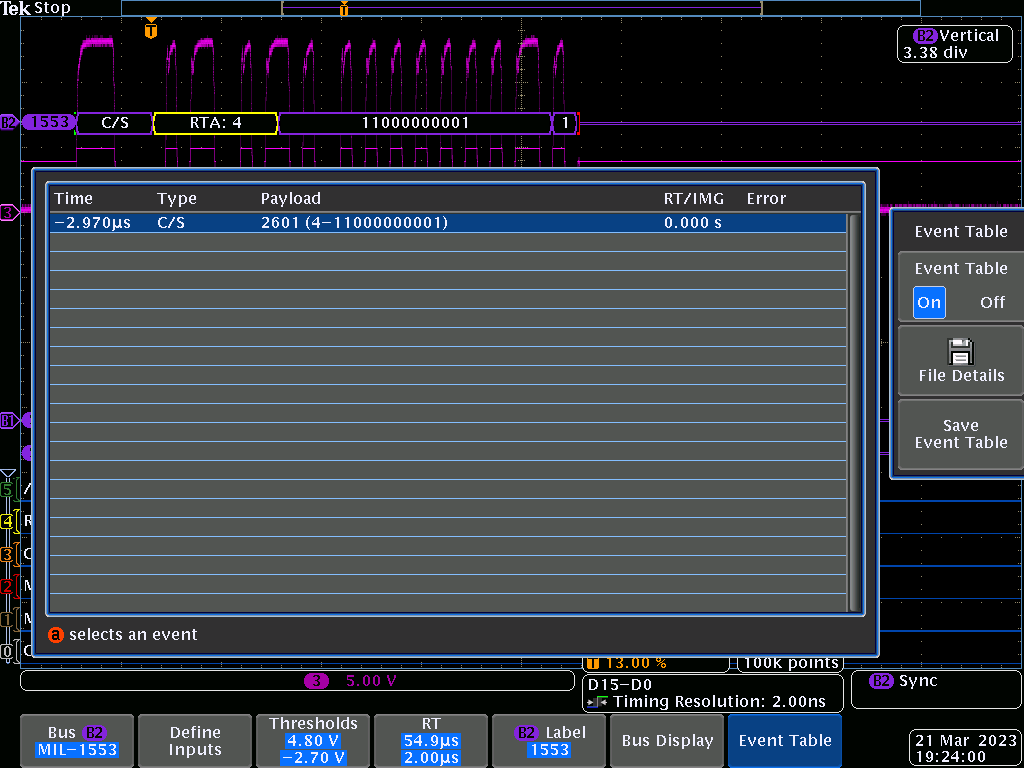Click the C/S decoded bus segment
1024x768 pixels.
[114, 123]
